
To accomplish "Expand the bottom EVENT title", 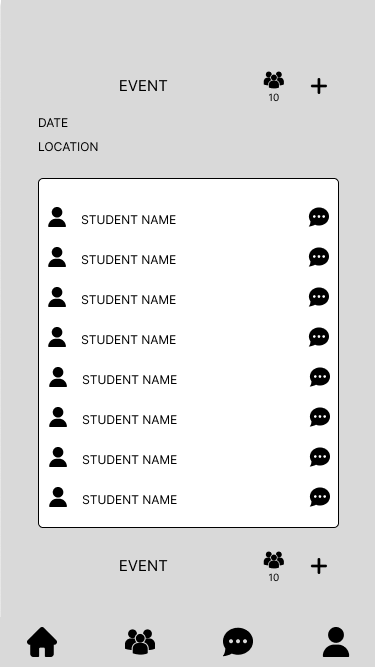I will 143,566.
